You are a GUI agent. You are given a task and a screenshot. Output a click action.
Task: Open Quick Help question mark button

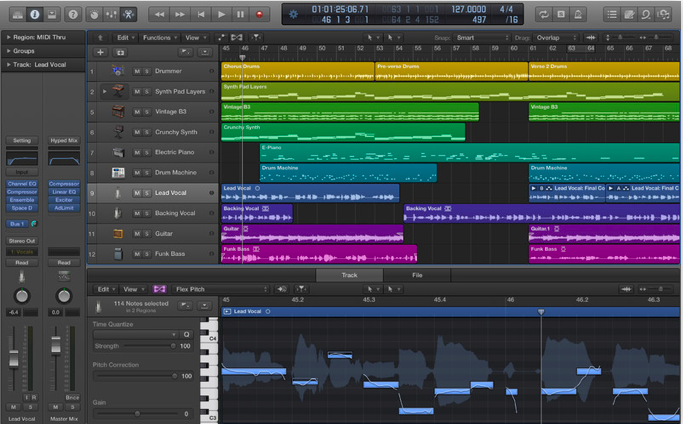click(x=73, y=14)
